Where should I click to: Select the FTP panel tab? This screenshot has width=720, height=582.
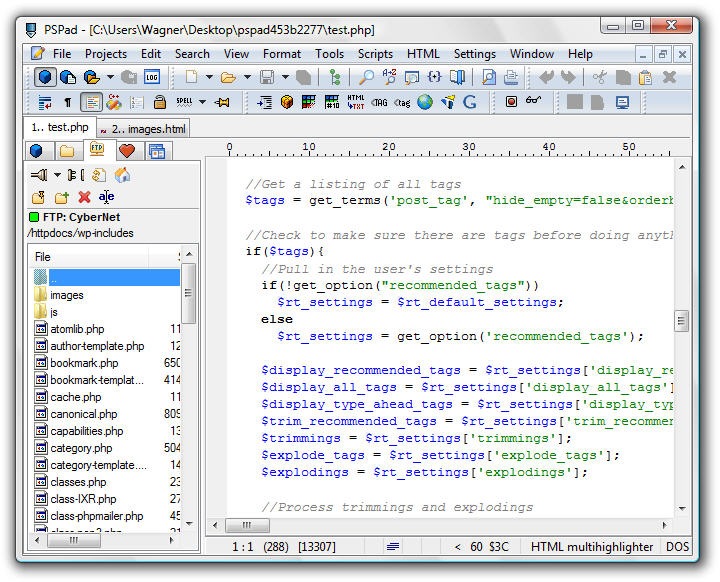pyautogui.click(x=97, y=150)
